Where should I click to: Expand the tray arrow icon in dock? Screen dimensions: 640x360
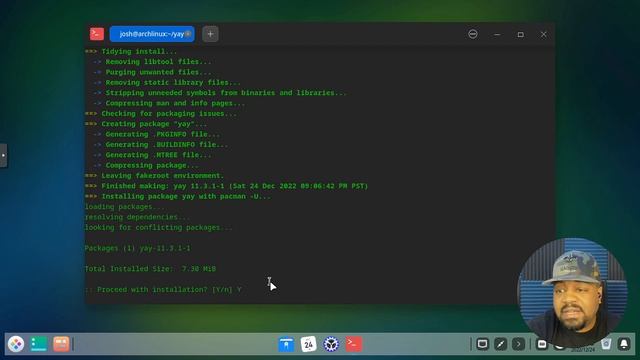[518, 344]
